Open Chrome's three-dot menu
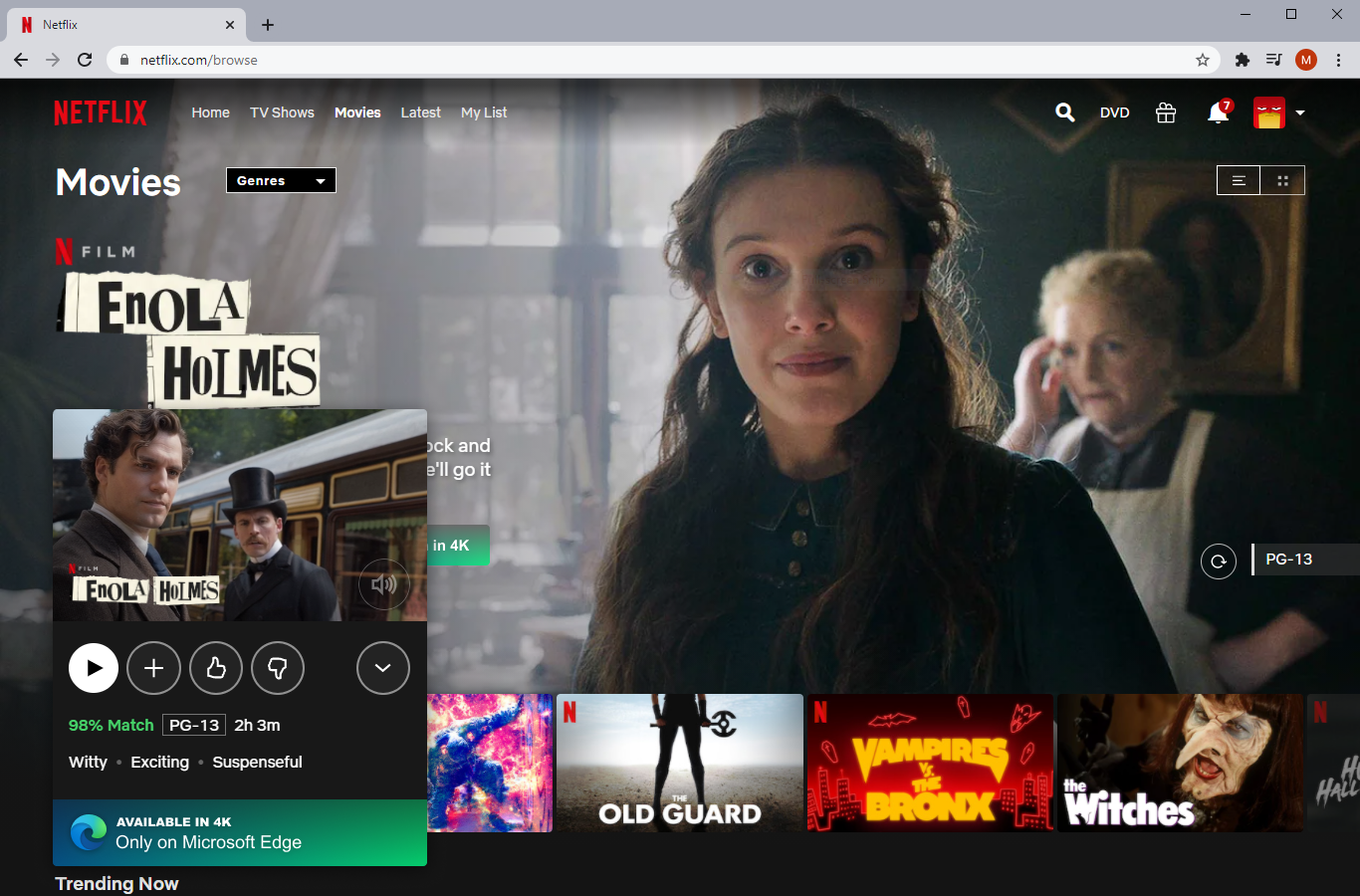 pos(1338,60)
